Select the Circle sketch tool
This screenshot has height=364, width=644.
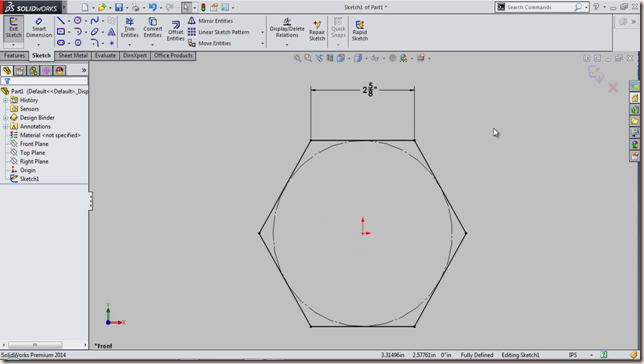click(78, 21)
